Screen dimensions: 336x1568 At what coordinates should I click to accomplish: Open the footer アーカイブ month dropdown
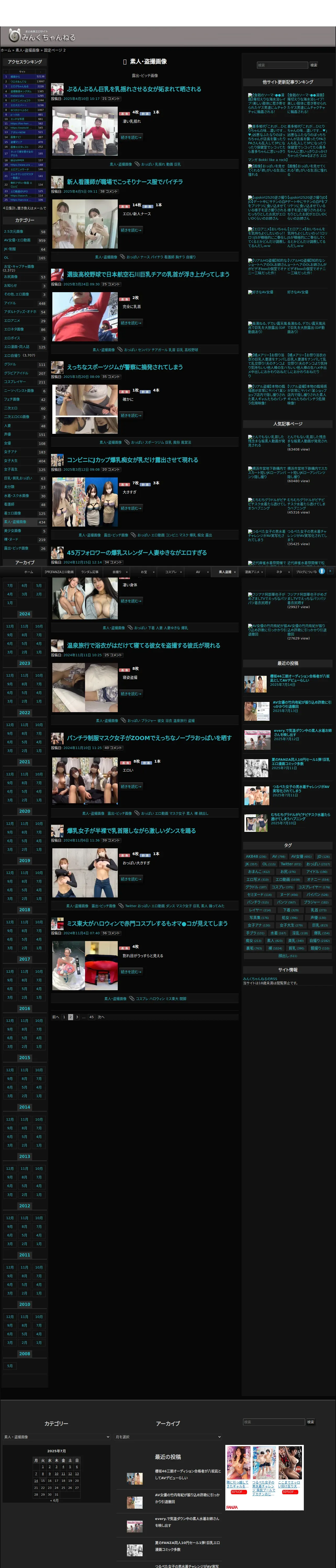coord(168,1437)
